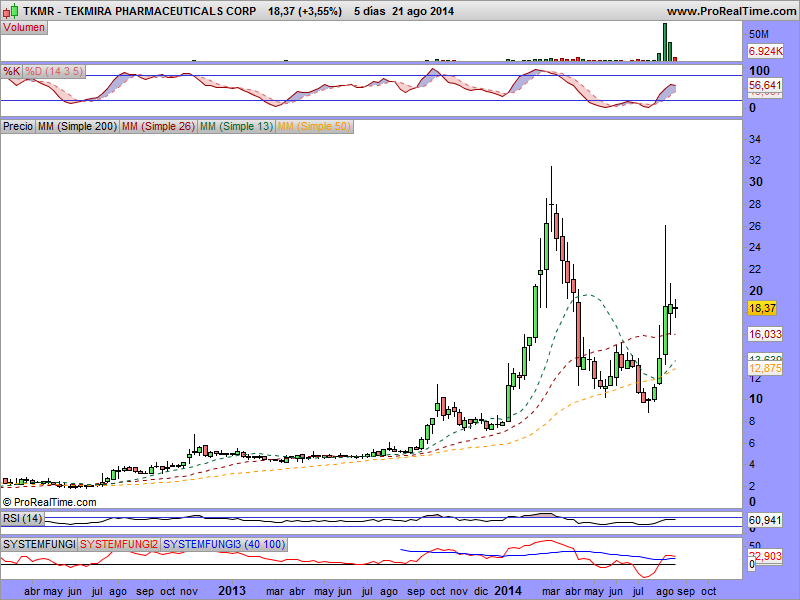Click the 56,641 stochastic value tag
800x600 pixels.
[x=765, y=85]
